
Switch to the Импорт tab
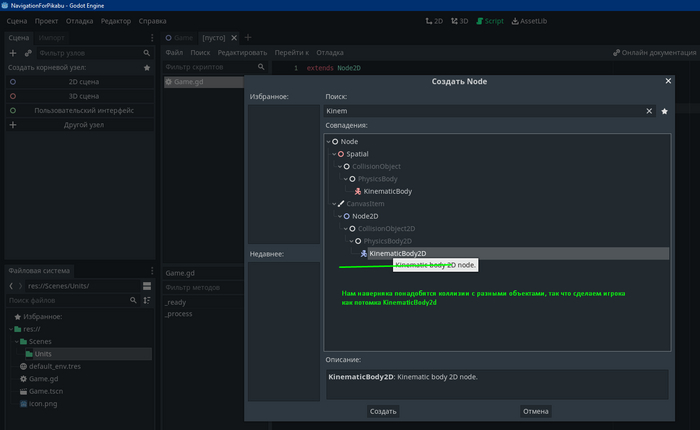coord(51,37)
